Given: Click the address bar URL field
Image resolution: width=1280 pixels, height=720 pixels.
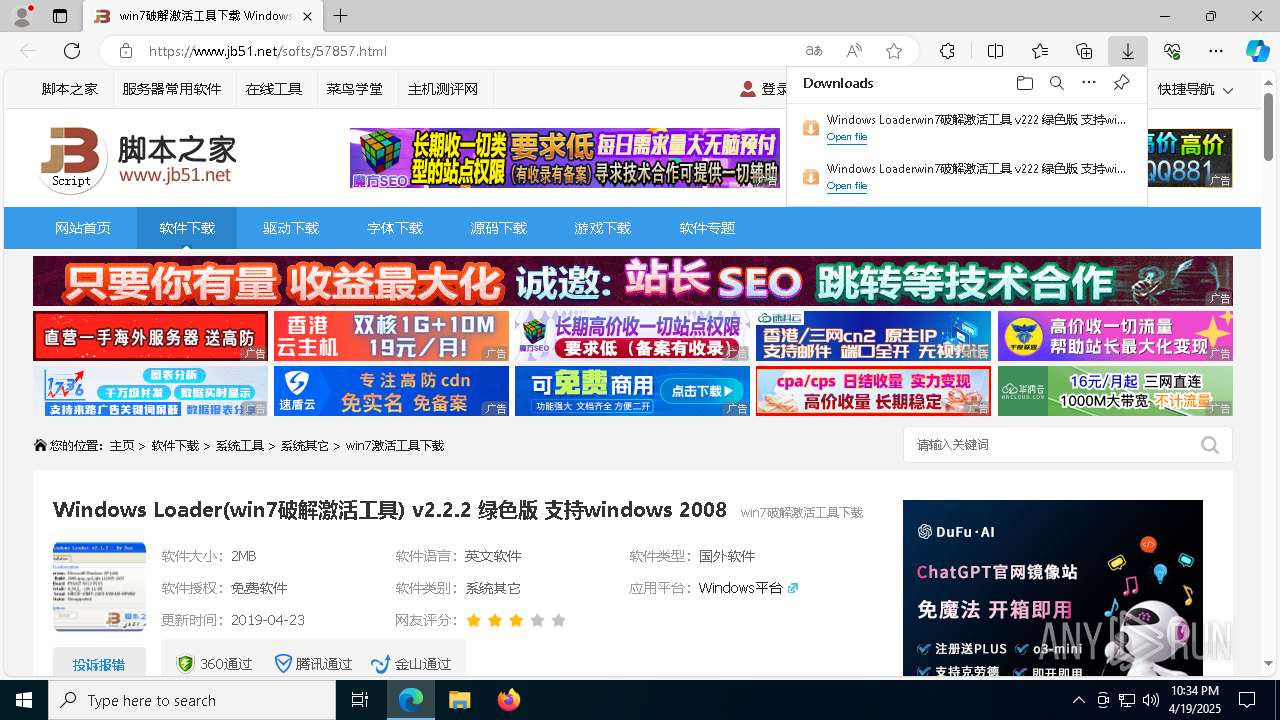Looking at the screenshot, I should click(x=470, y=51).
